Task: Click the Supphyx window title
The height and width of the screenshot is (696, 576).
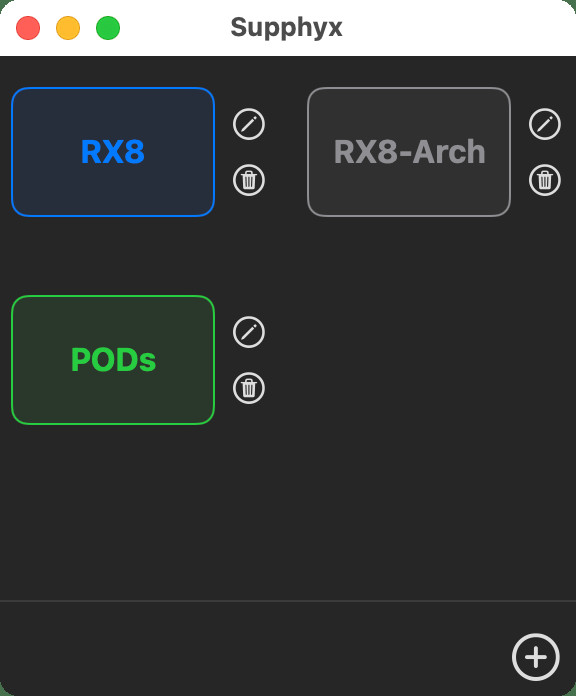Action: pyautogui.click(x=286, y=28)
